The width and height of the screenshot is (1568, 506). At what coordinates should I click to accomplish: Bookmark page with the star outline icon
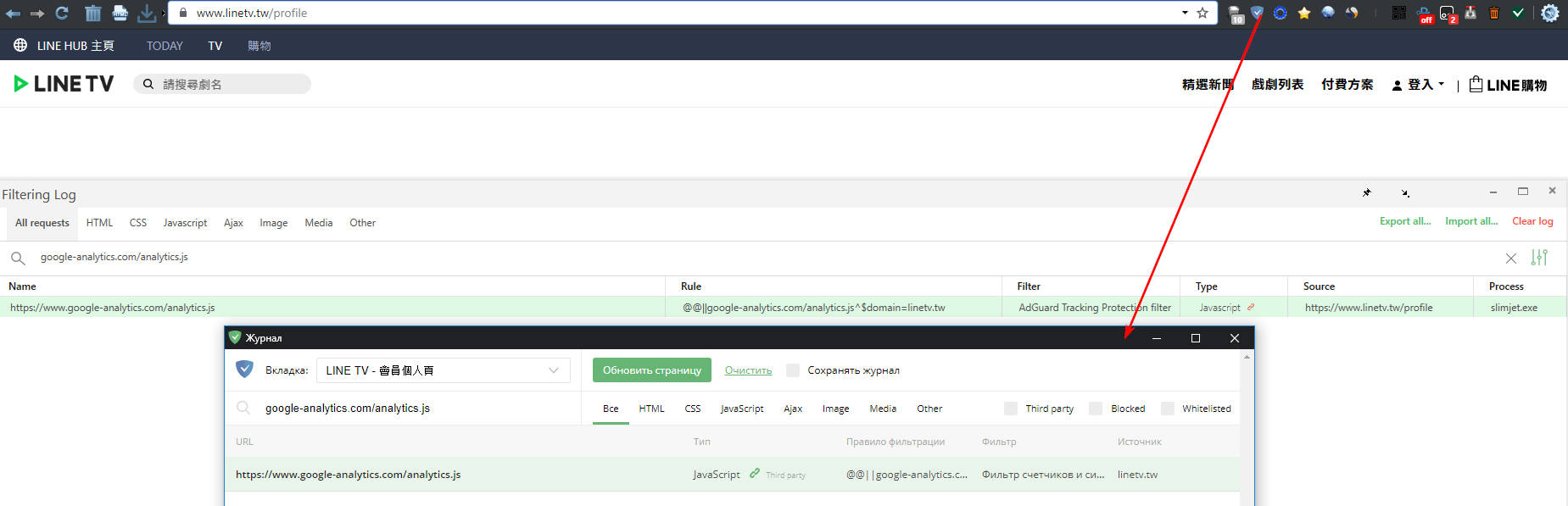point(1203,13)
